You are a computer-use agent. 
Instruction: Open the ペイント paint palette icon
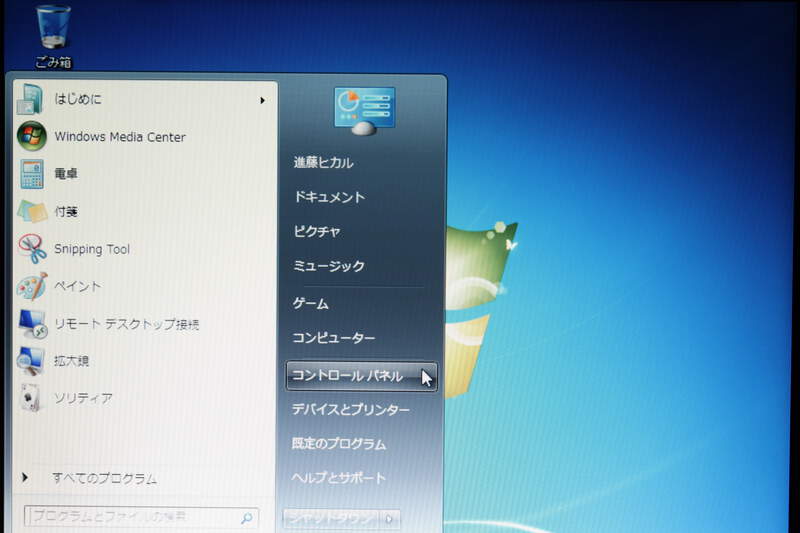pyautogui.click(x=32, y=286)
